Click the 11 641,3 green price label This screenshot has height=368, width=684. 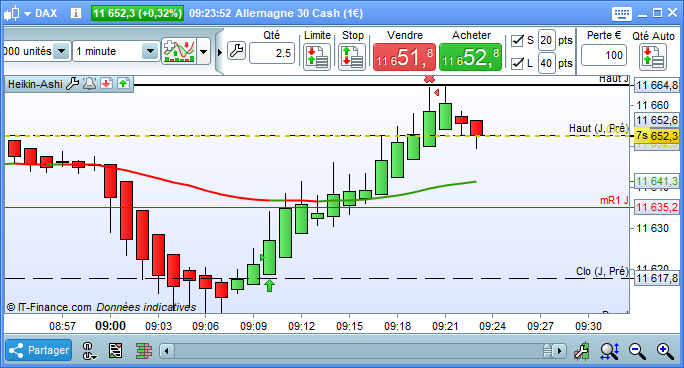tap(657, 181)
